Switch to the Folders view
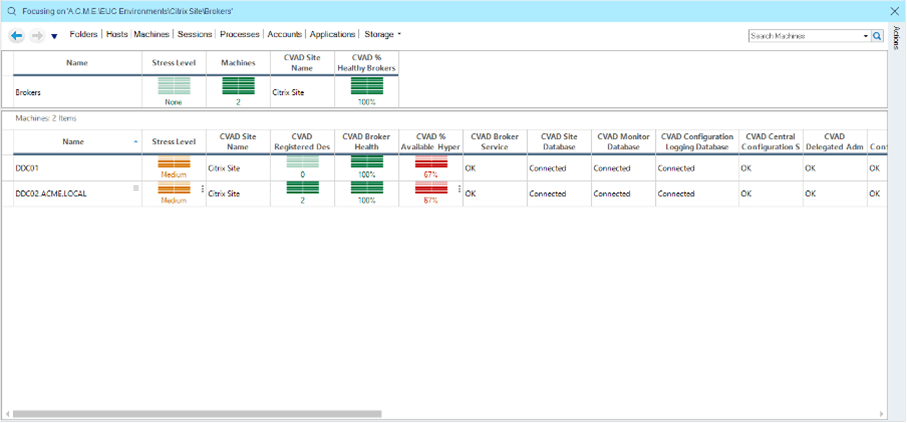 (x=84, y=34)
